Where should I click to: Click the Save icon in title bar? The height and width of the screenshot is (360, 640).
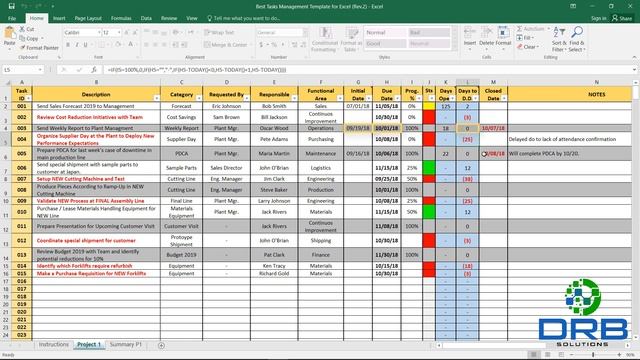coord(11,6)
